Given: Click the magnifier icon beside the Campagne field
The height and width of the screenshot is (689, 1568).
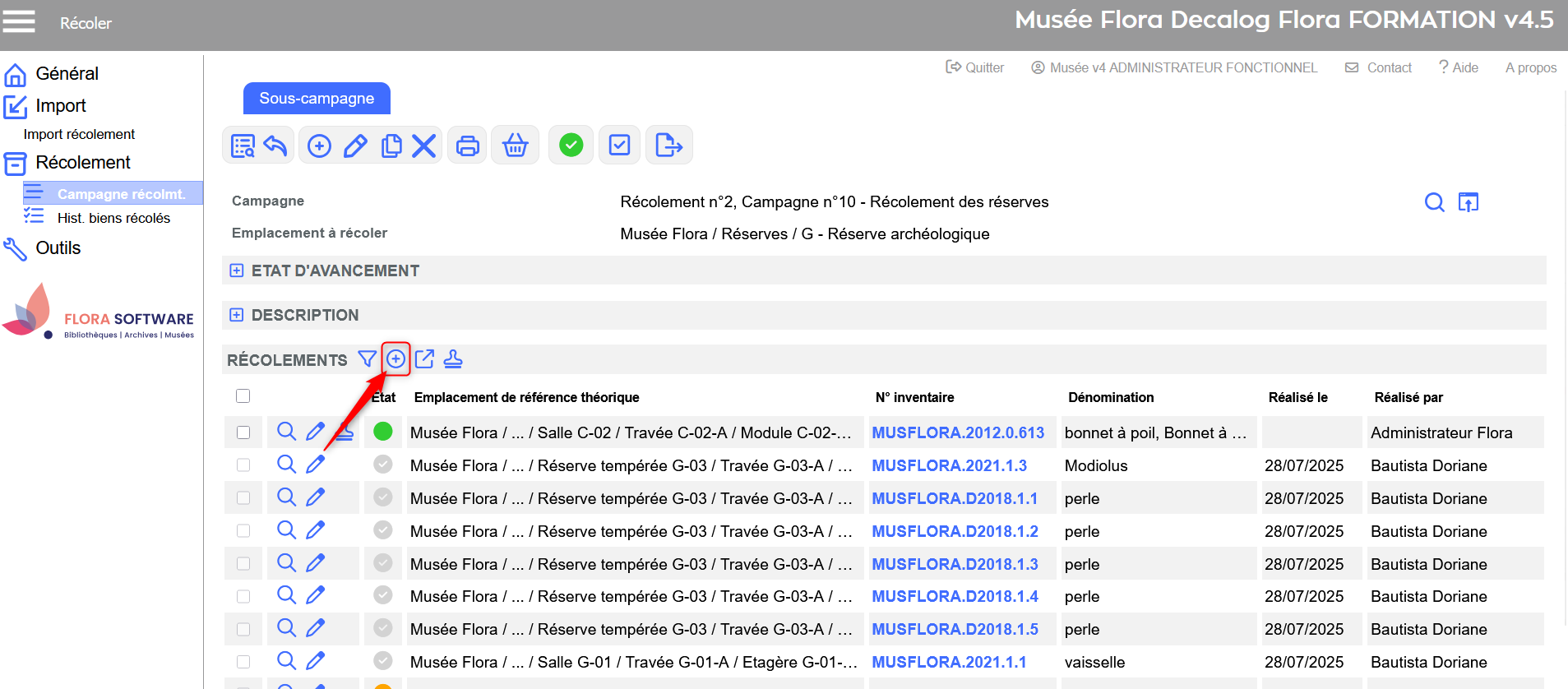Looking at the screenshot, I should (1434, 202).
